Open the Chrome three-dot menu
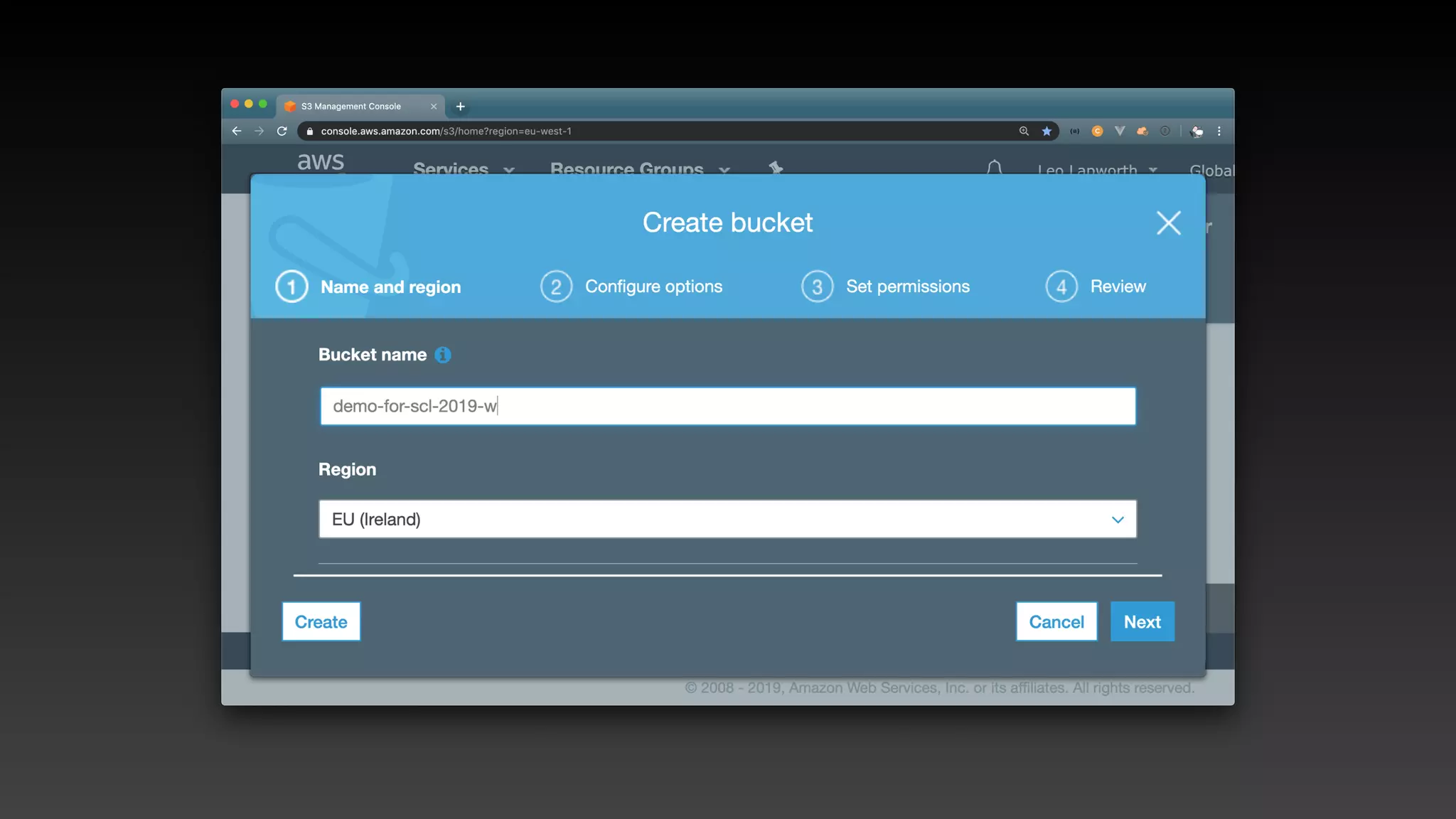The image size is (1456, 819). click(1219, 132)
